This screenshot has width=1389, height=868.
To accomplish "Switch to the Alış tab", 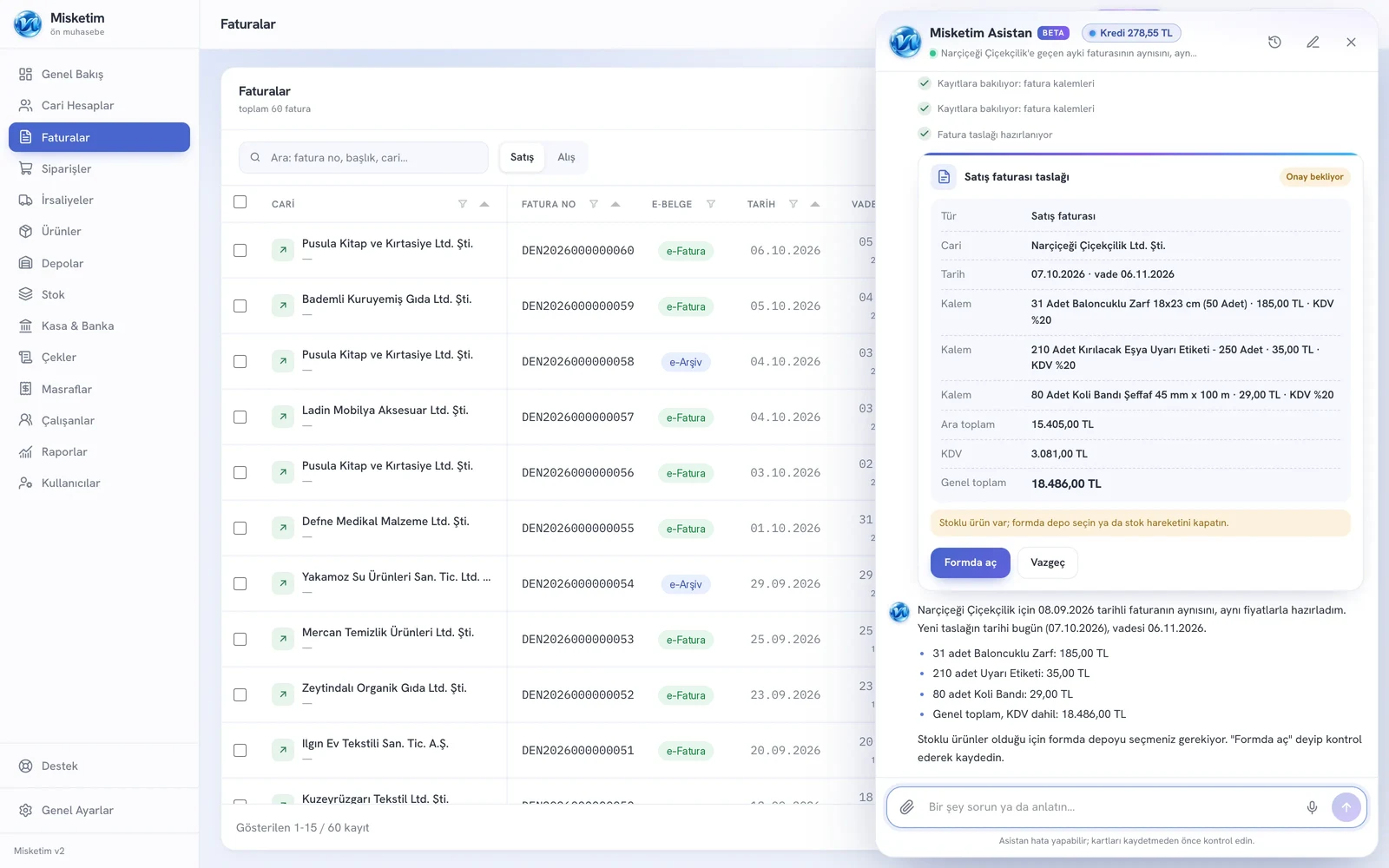I will click(566, 157).
